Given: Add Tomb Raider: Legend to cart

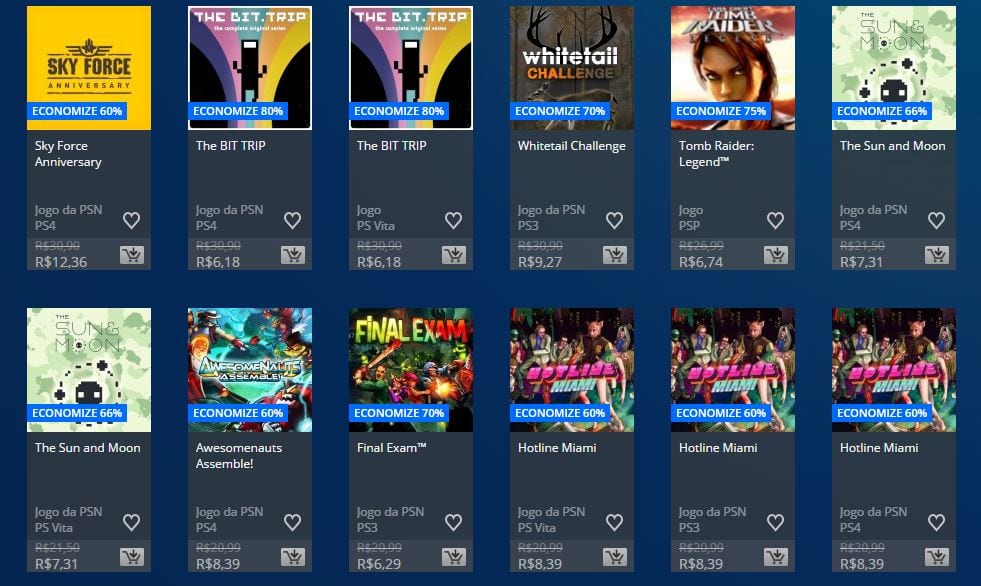Looking at the screenshot, I should [x=776, y=255].
